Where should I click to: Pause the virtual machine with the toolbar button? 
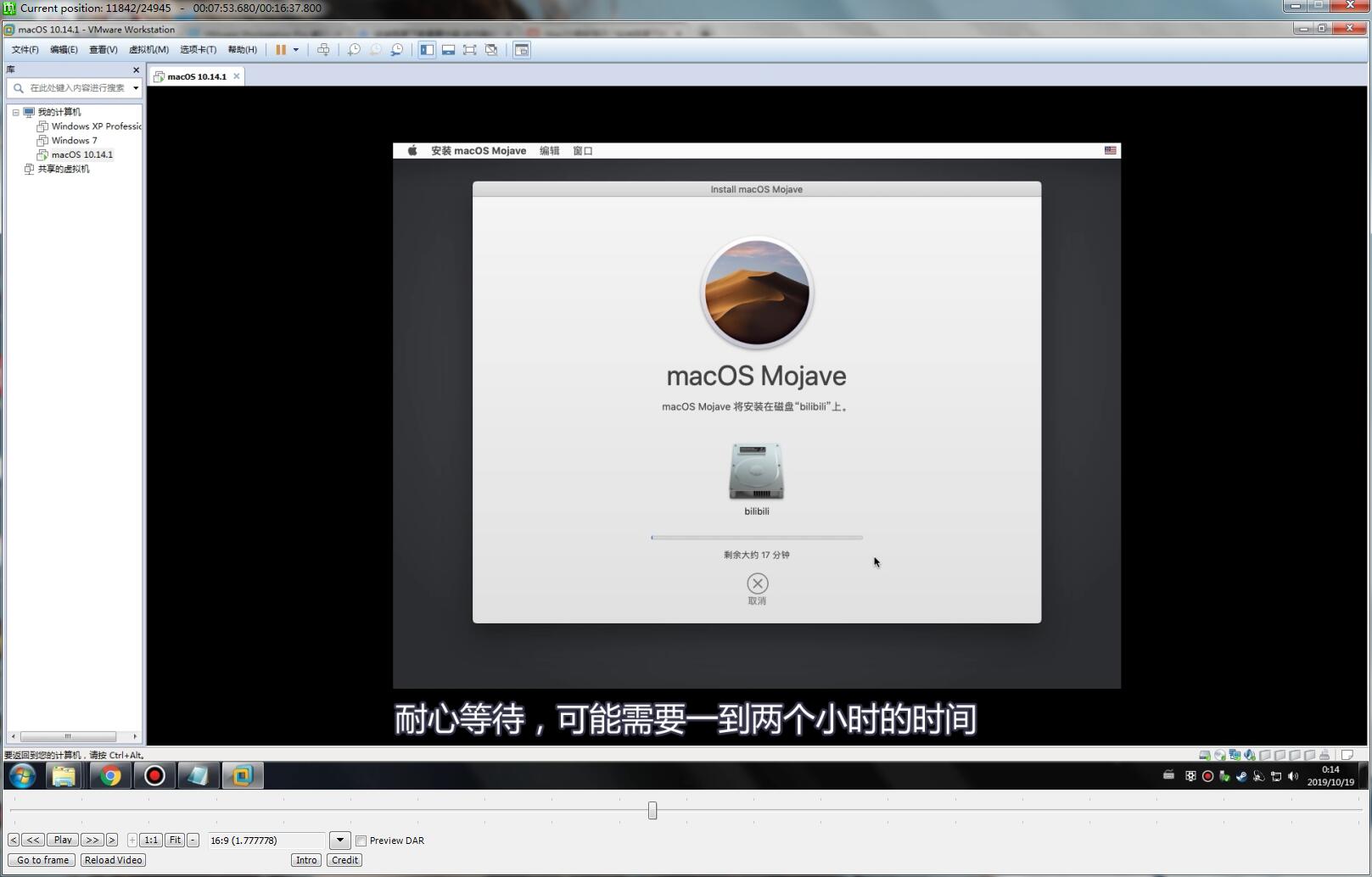coord(280,50)
